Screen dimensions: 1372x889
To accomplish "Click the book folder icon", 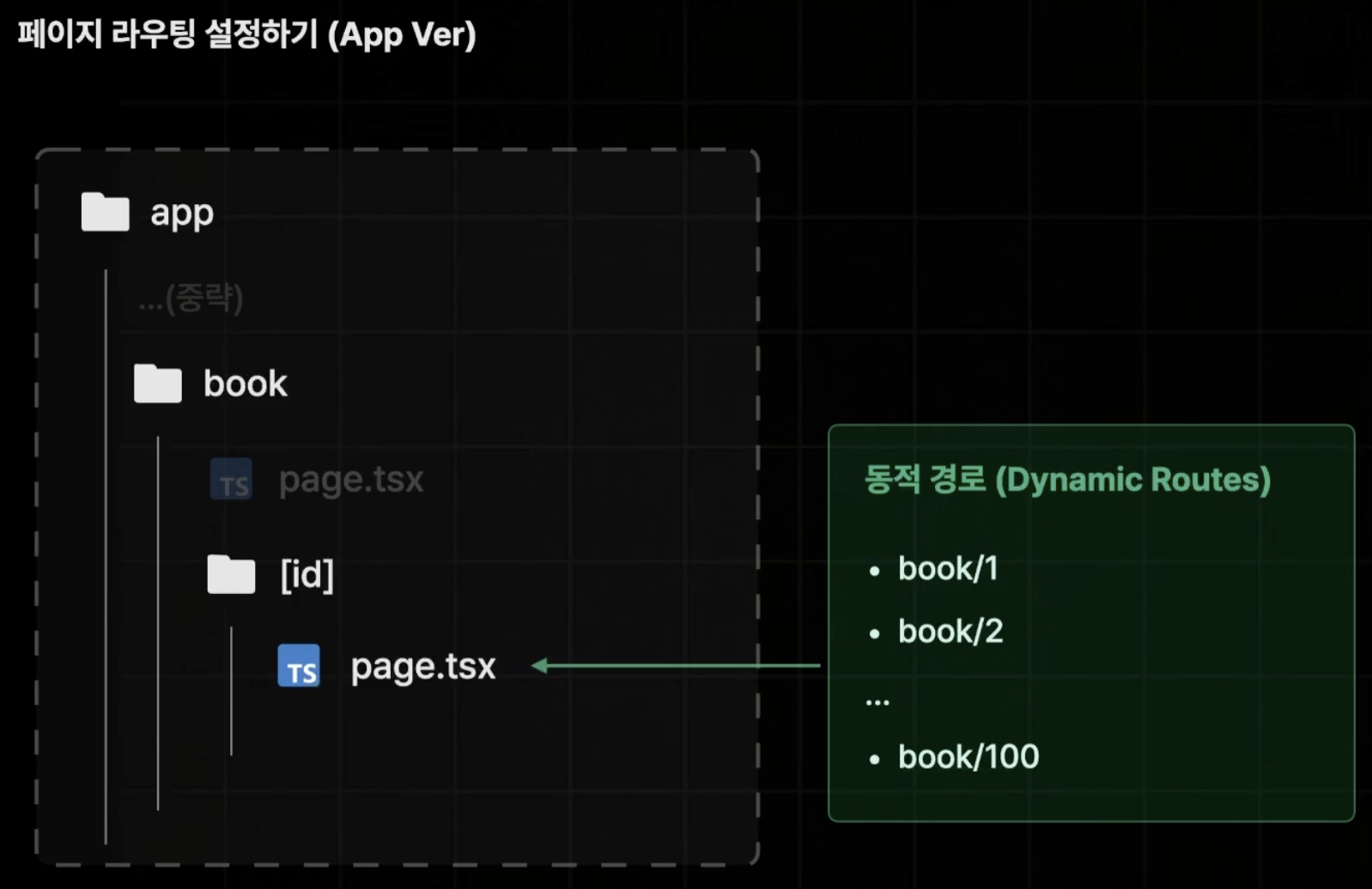I will (x=157, y=383).
